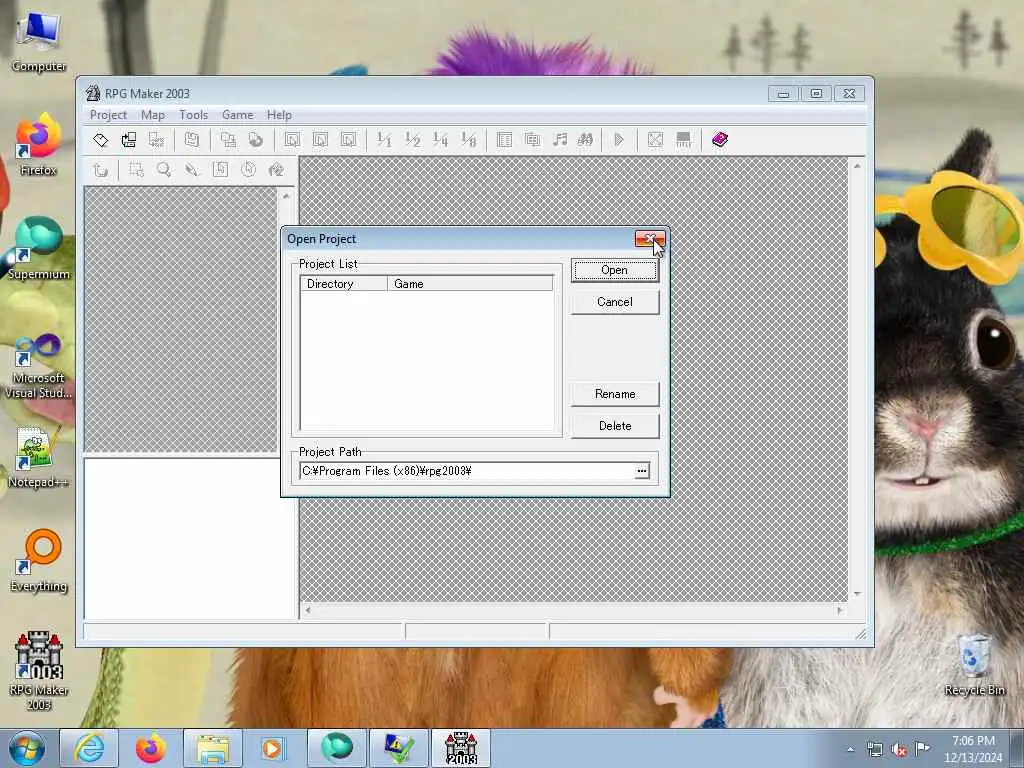Close the Open Project dialog with X
The width and height of the screenshot is (1024, 768).
click(x=650, y=239)
